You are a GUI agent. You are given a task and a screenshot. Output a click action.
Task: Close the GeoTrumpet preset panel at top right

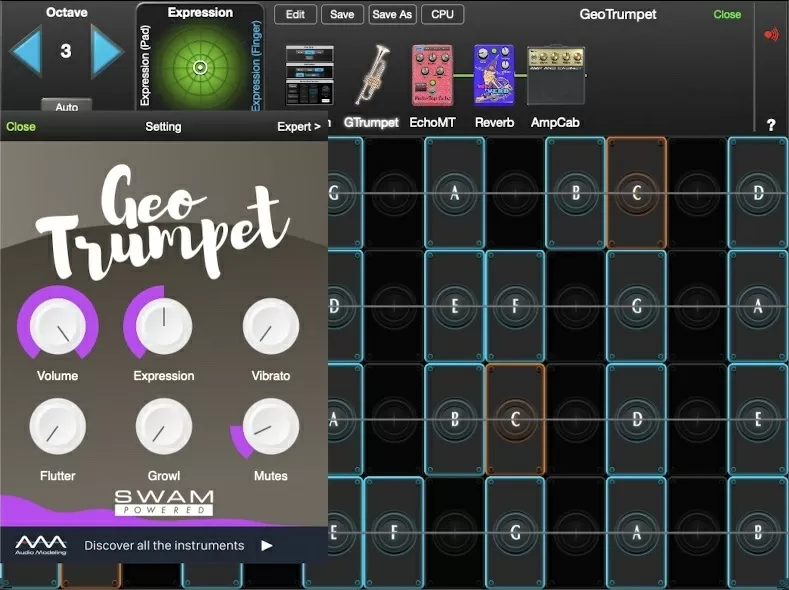click(x=727, y=15)
